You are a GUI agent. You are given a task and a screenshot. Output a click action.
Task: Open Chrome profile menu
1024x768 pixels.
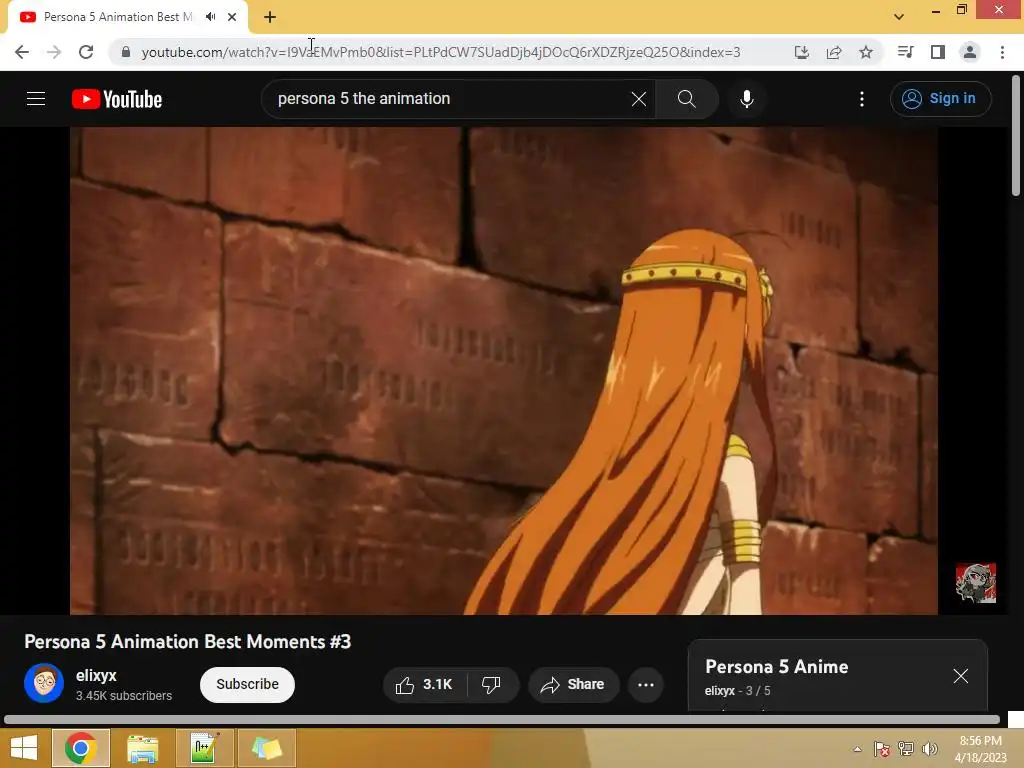click(970, 52)
